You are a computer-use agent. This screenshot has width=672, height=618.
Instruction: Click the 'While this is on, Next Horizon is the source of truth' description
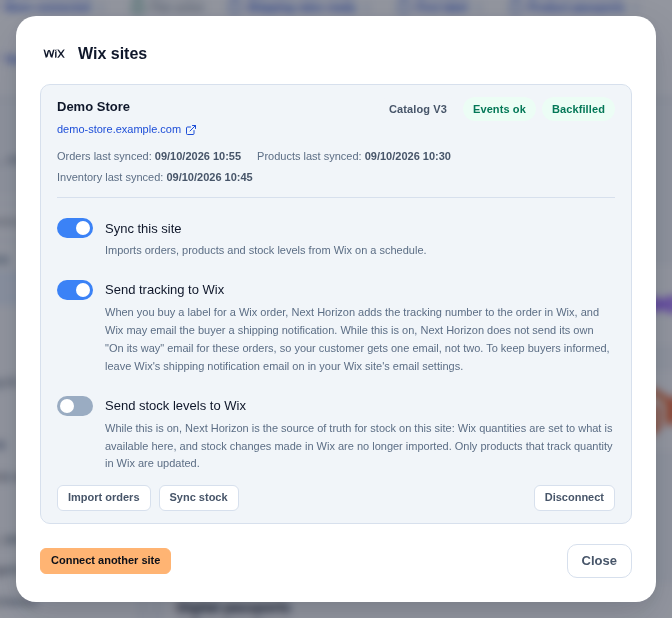click(x=359, y=446)
